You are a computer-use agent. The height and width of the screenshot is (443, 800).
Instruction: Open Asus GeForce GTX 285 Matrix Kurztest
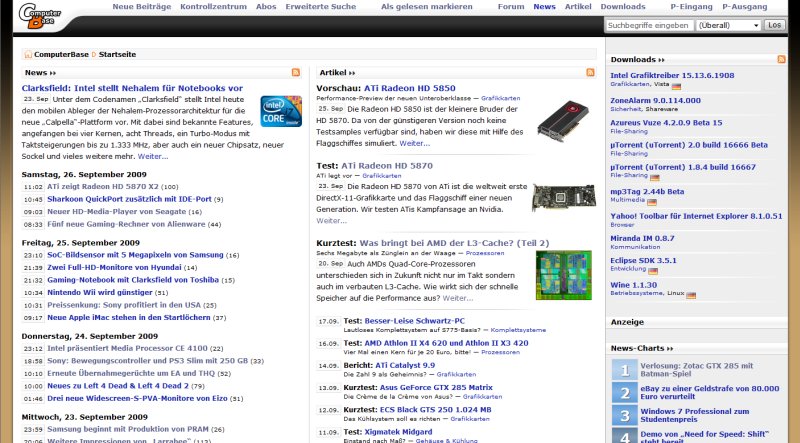pyautogui.click(x=436, y=387)
